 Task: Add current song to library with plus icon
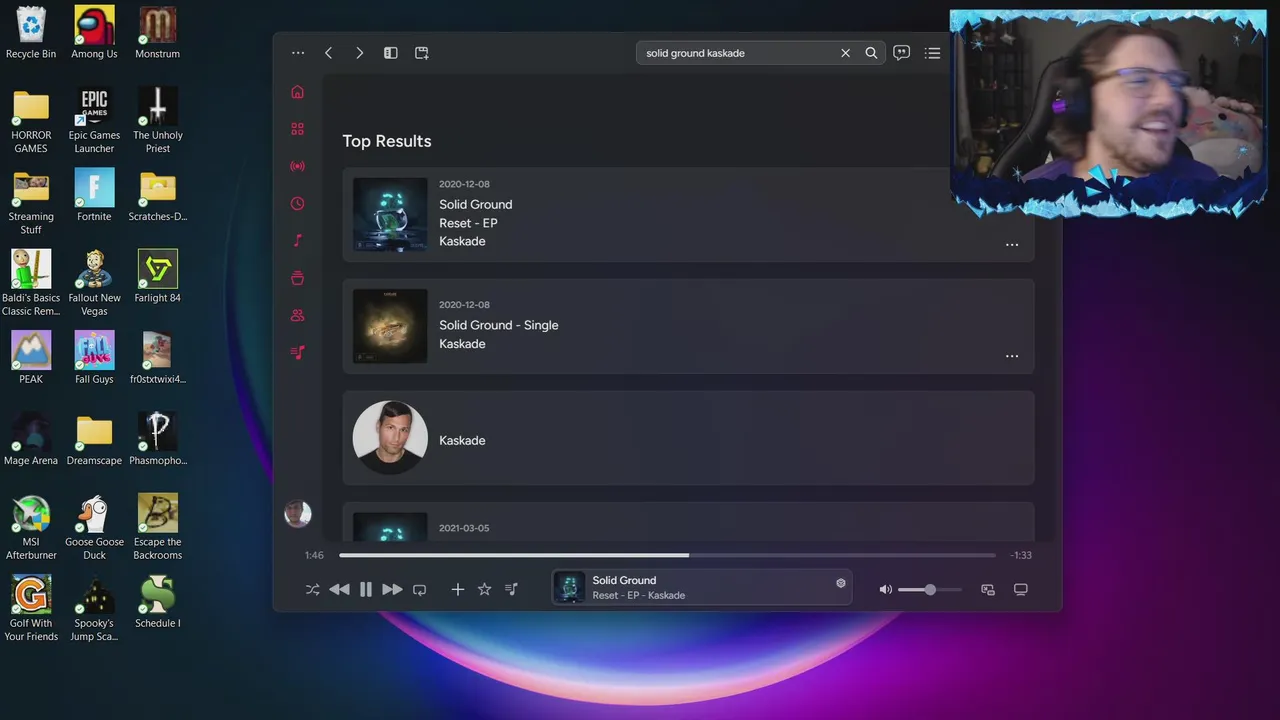pyautogui.click(x=457, y=590)
